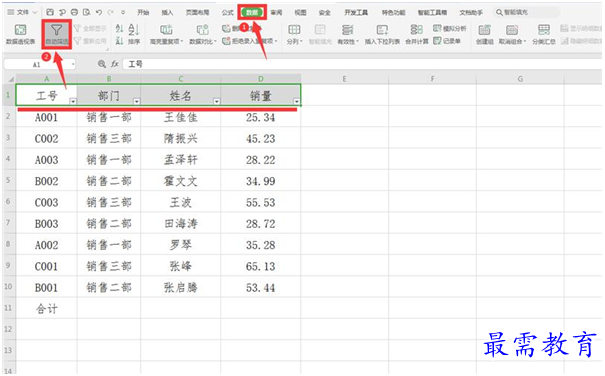The image size is (605, 376).
Task: Open the filter dropdown on 部门 header
Action: click(136, 101)
